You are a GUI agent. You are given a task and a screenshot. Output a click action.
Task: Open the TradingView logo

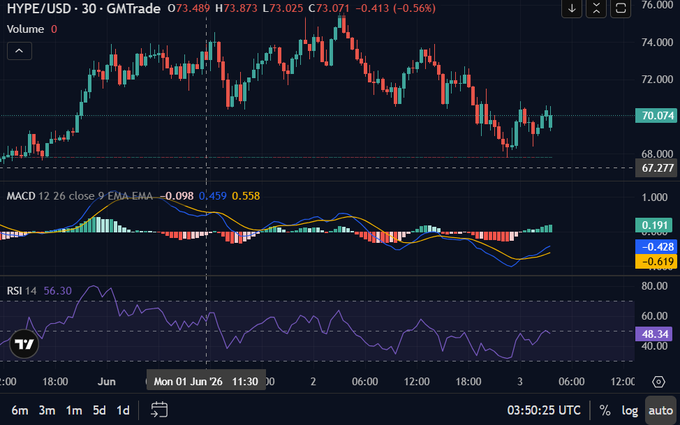[24, 344]
